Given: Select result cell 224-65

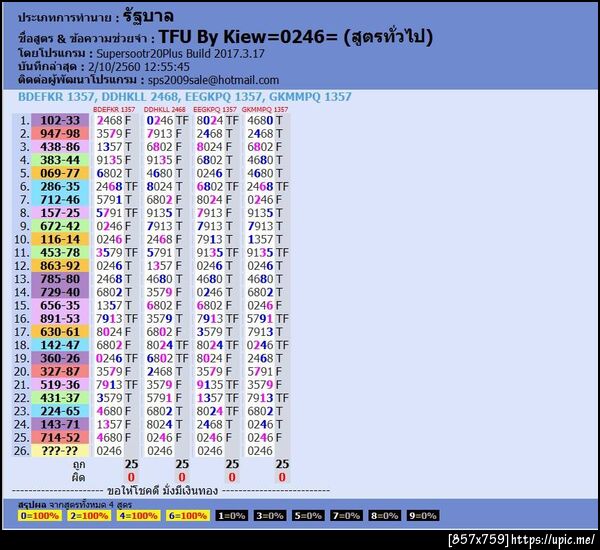Looking at the screenshot, I should (60, 411).
